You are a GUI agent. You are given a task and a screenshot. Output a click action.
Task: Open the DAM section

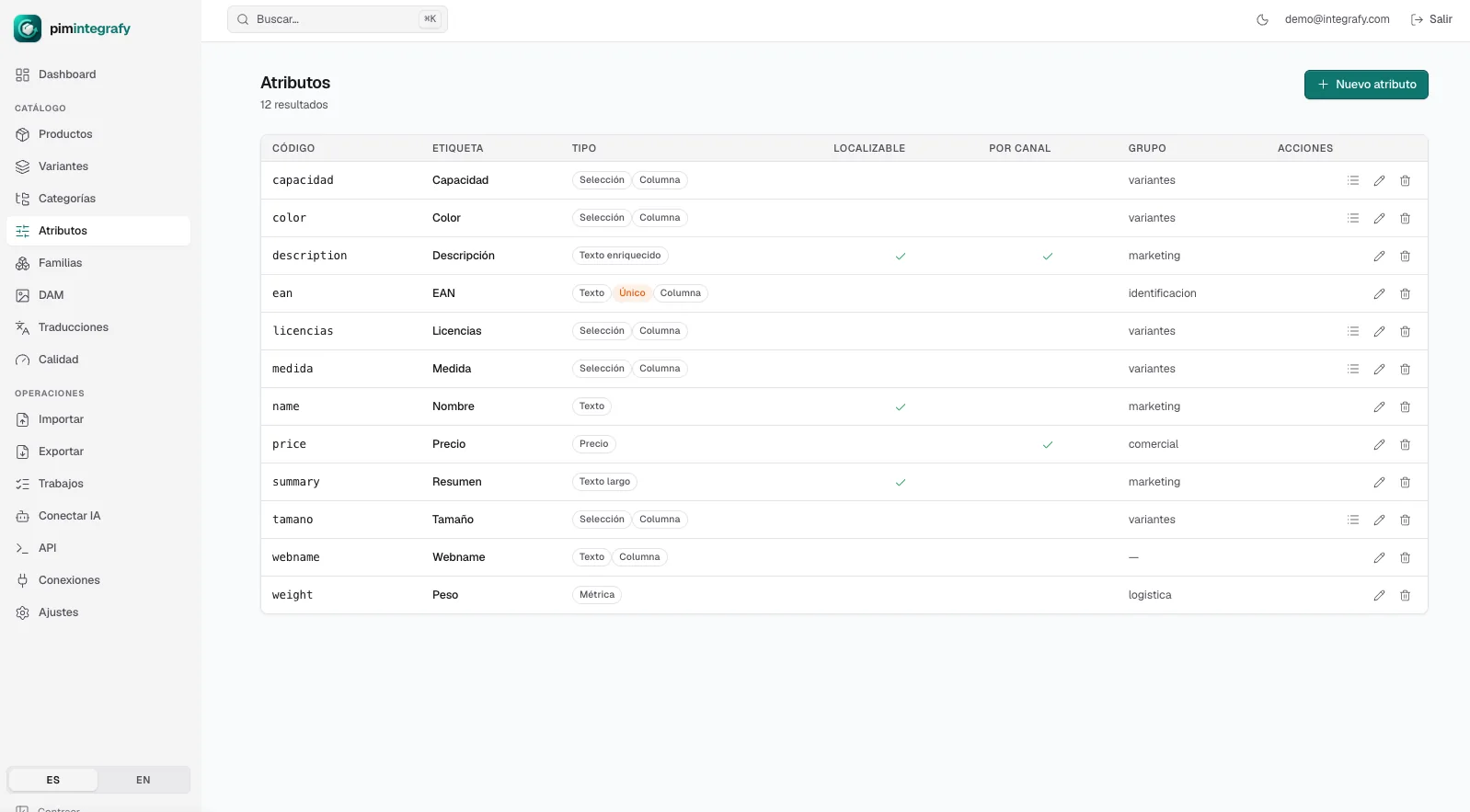point(98,295)
